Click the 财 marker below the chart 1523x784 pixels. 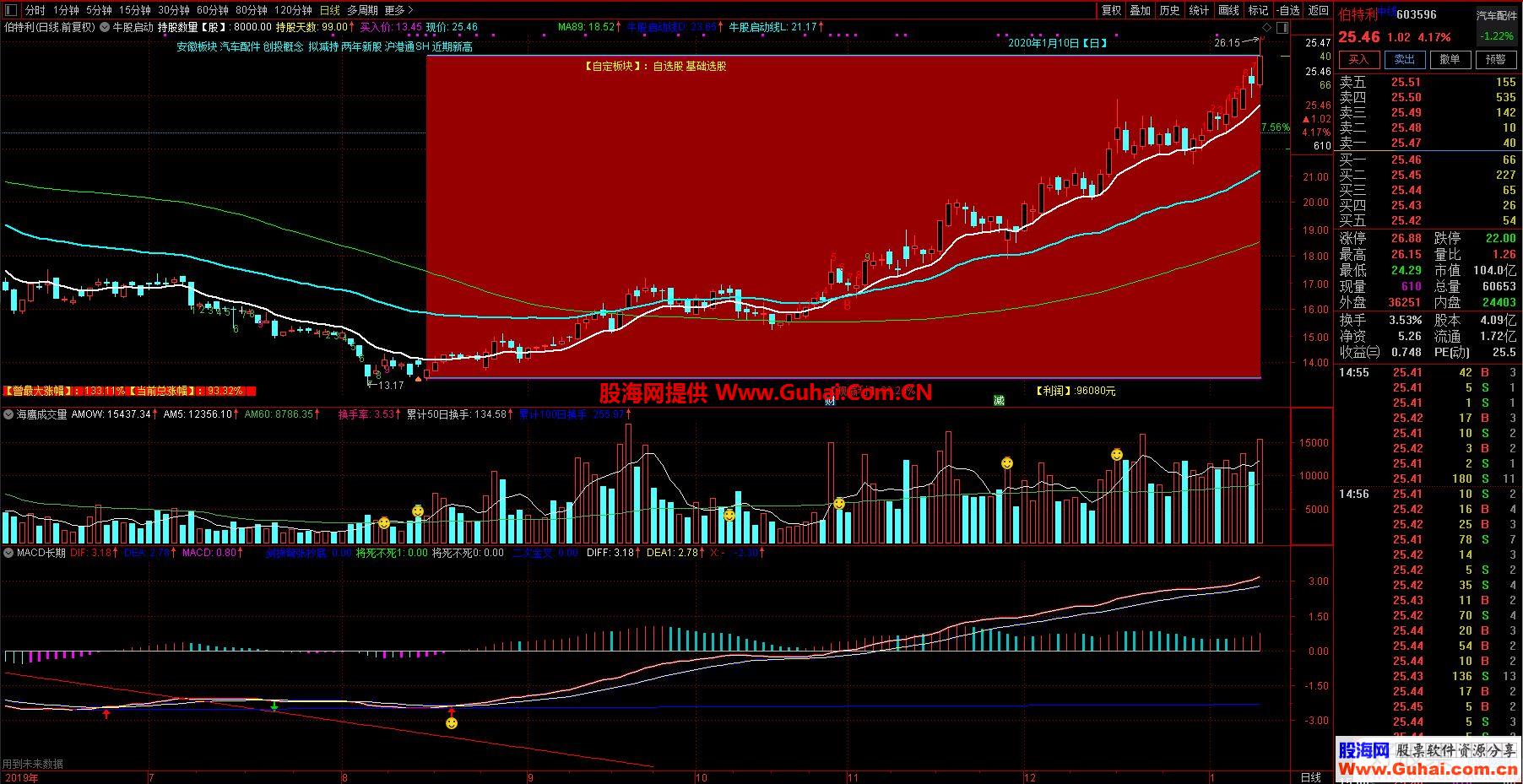coord(830,401)
